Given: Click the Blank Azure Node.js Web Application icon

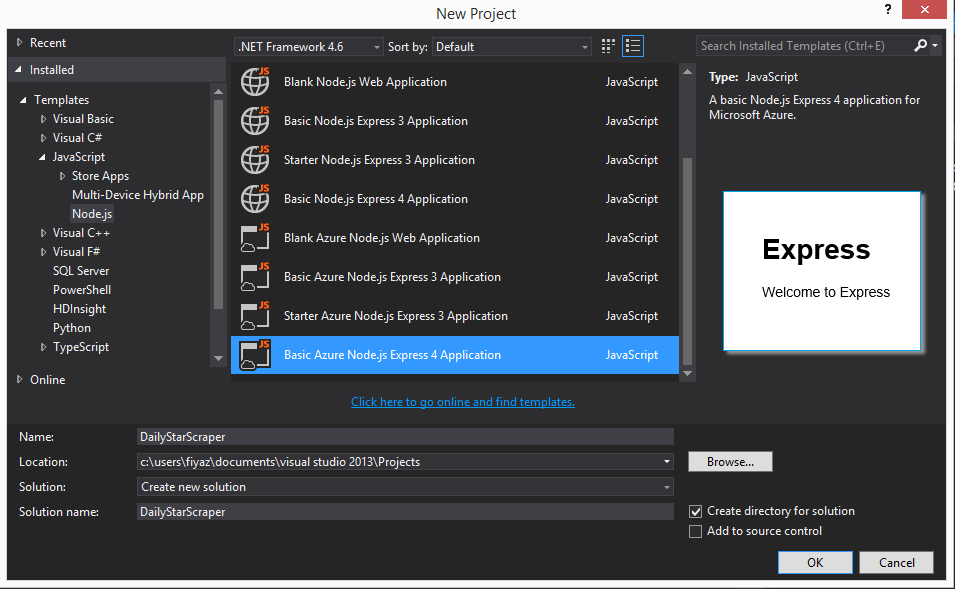Looking at the screenshot, I should pyautogui.click(x=255, y=238).
